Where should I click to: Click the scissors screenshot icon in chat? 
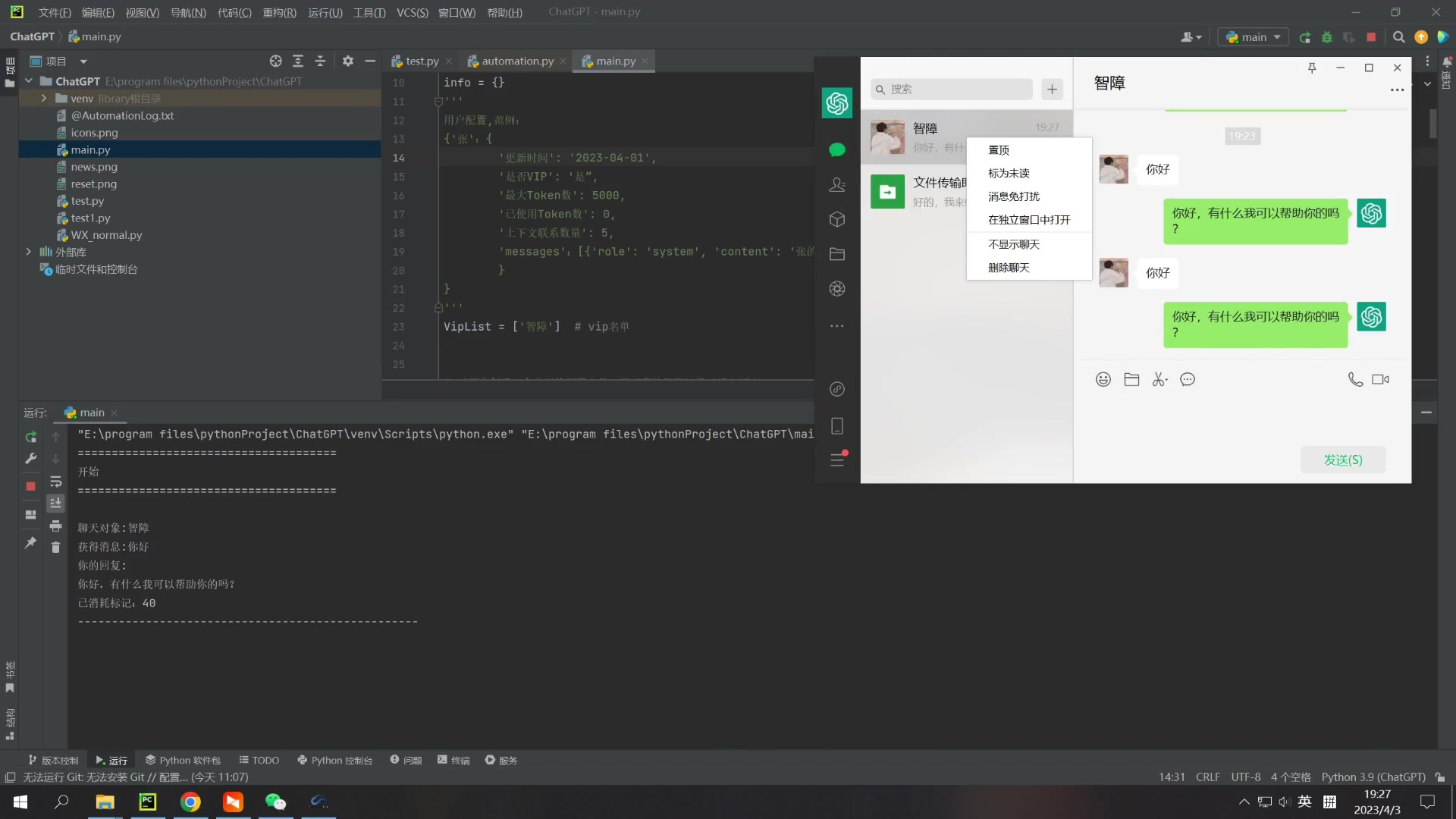[1159, 379]
